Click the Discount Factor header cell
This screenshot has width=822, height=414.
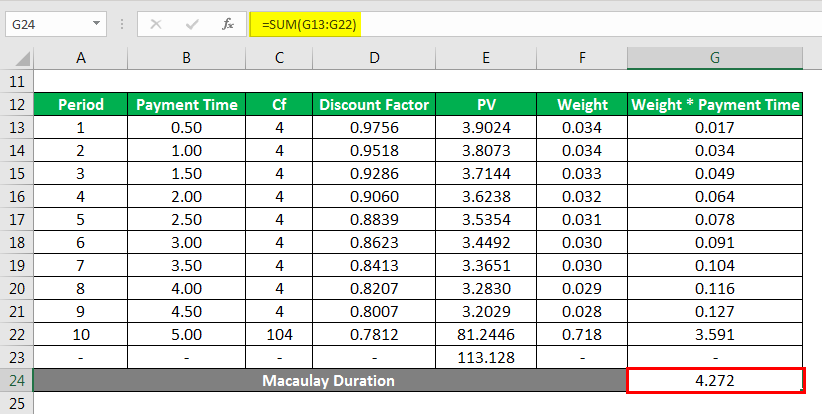coord(374,104)
